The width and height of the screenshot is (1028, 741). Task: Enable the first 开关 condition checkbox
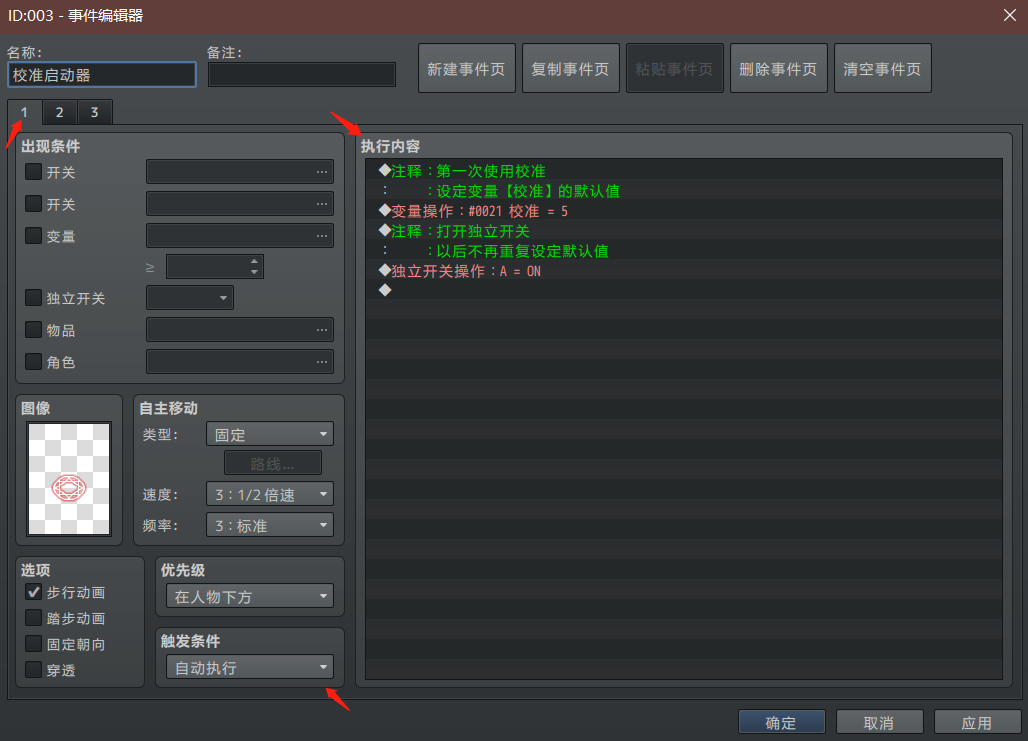pos(33,172)
